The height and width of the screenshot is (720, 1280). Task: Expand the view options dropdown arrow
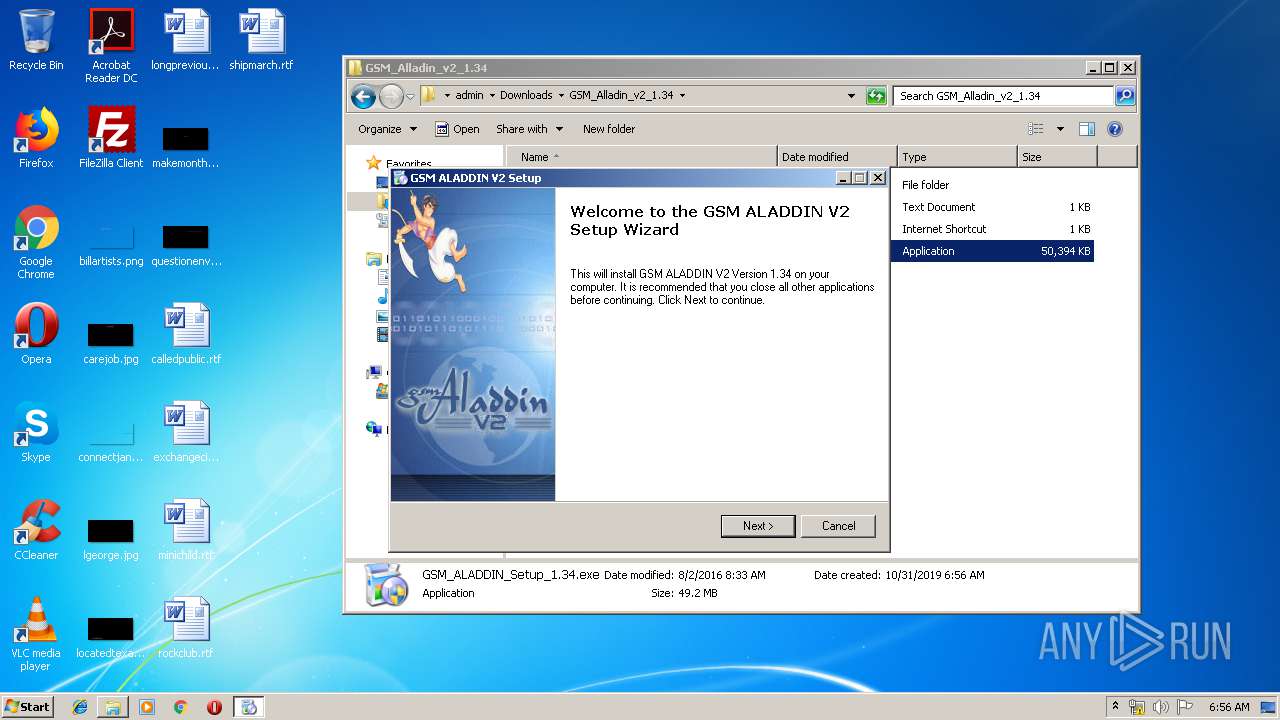(1060, 129)
